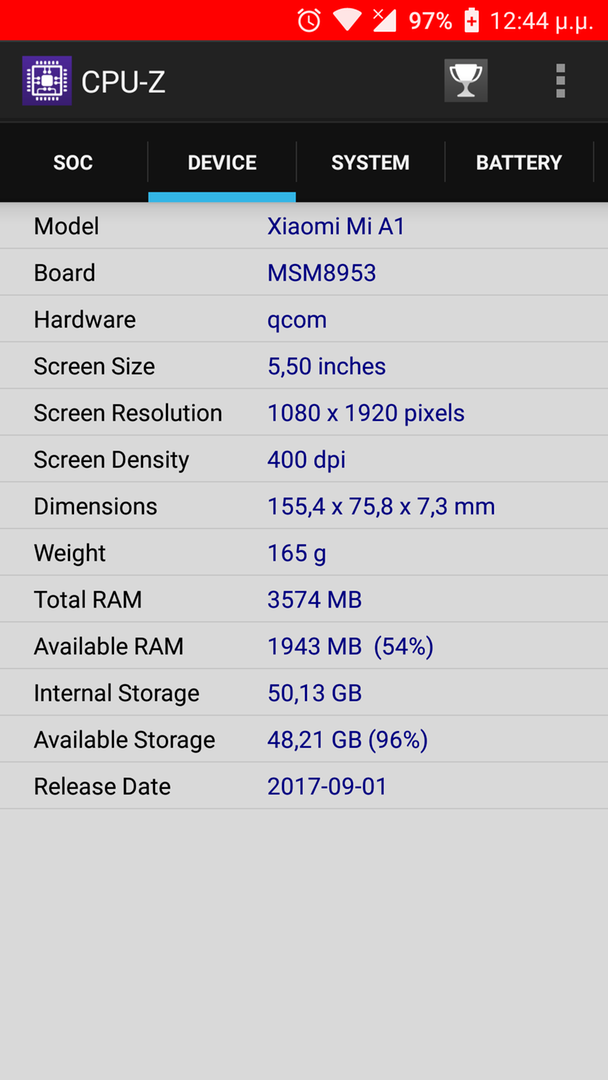This screenshot has width=608, height=1080.
Task: Select the Screen Resolution row
Action: 304,413
